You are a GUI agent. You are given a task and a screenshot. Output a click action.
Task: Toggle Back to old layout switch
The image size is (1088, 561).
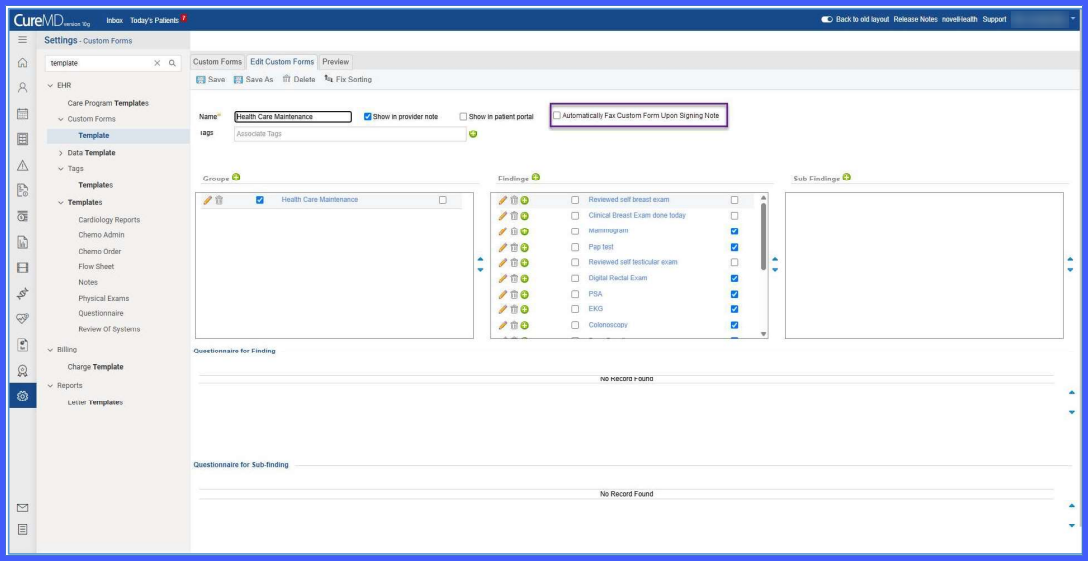(x=826, y=19)
